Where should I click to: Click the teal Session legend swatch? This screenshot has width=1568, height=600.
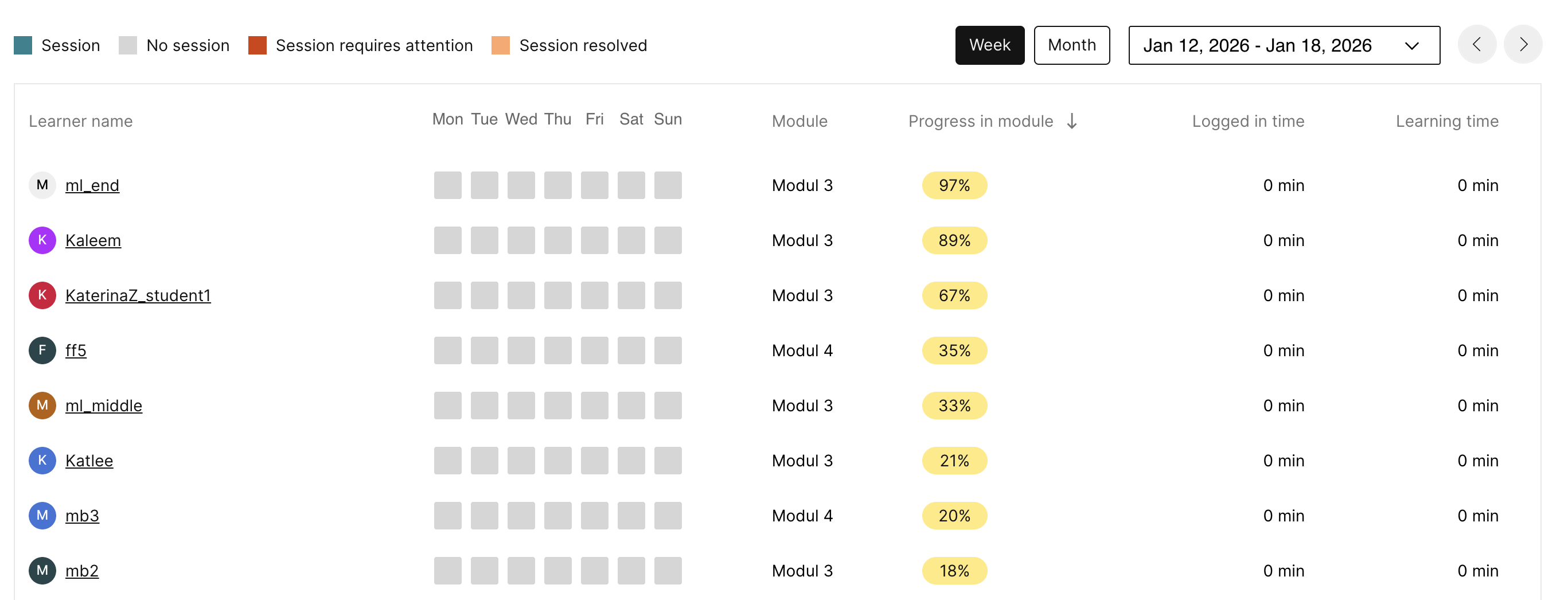(22, 45)
